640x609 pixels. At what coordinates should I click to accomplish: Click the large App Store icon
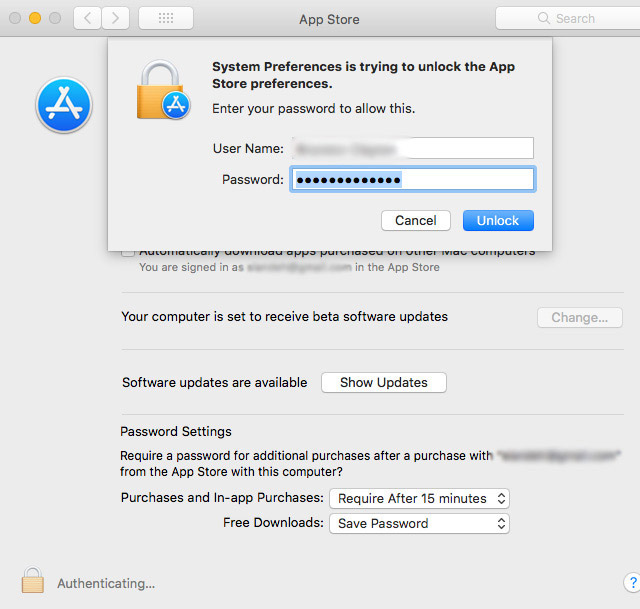click(x=64, y=105)
